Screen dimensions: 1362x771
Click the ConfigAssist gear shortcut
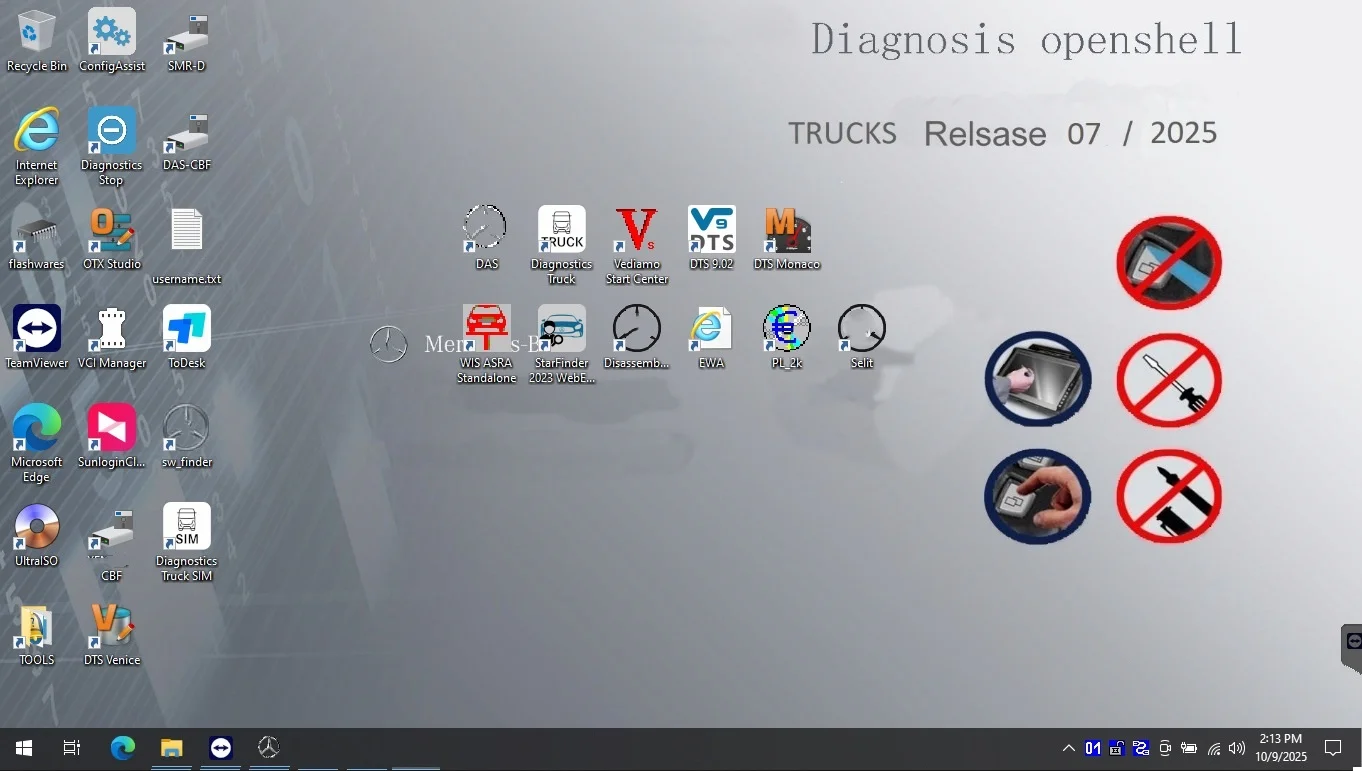112,41
